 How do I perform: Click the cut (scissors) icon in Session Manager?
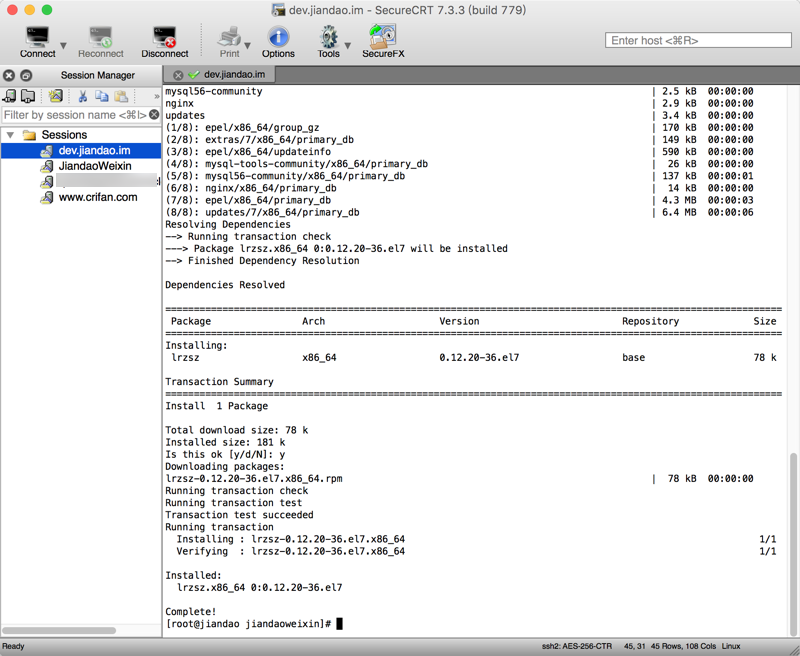click(x=83, y=96)
